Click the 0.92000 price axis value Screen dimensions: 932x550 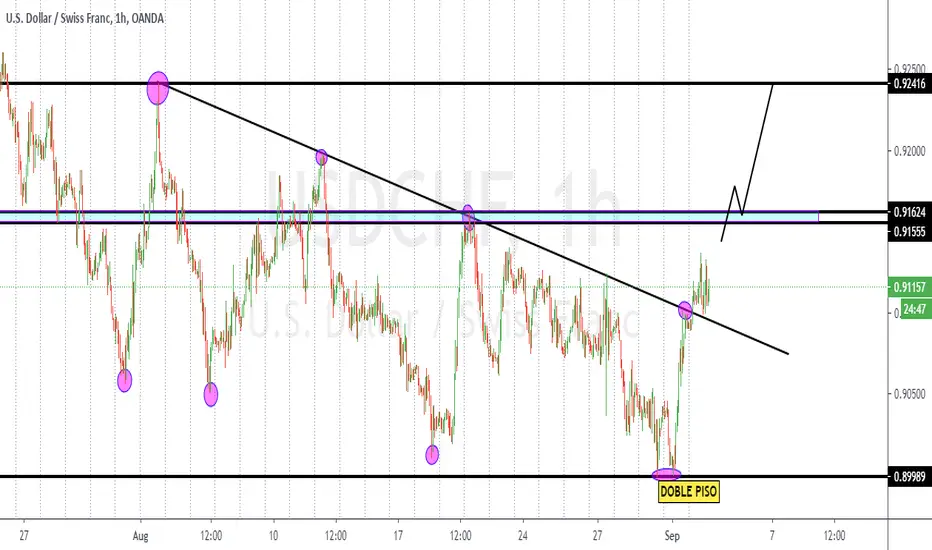click(x=910, y=151)
